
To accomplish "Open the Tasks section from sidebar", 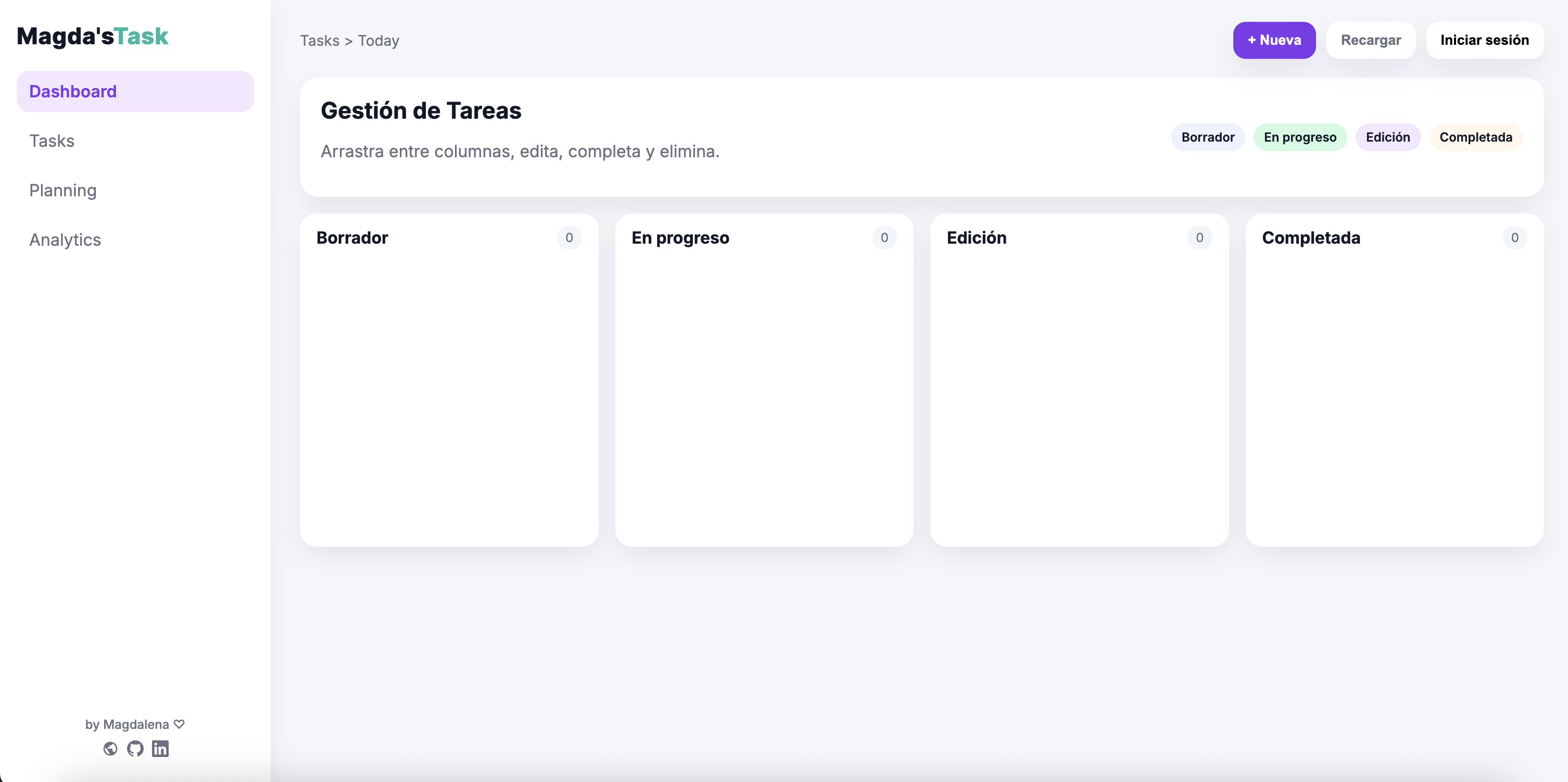I will pyautogui.click(x=52, y=141).
